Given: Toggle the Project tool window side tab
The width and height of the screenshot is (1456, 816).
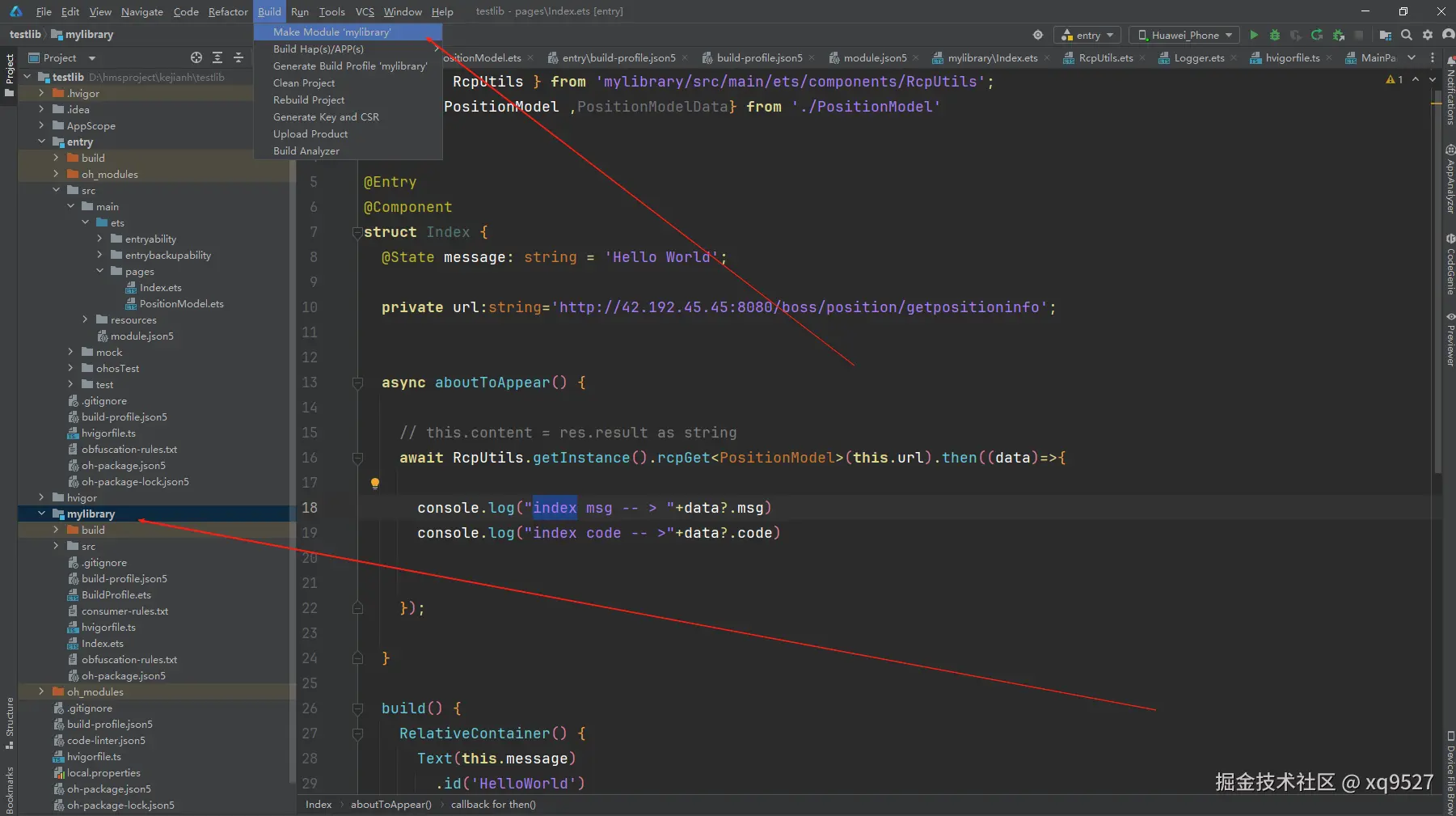Looking at the screenshot, I should 9,75.
